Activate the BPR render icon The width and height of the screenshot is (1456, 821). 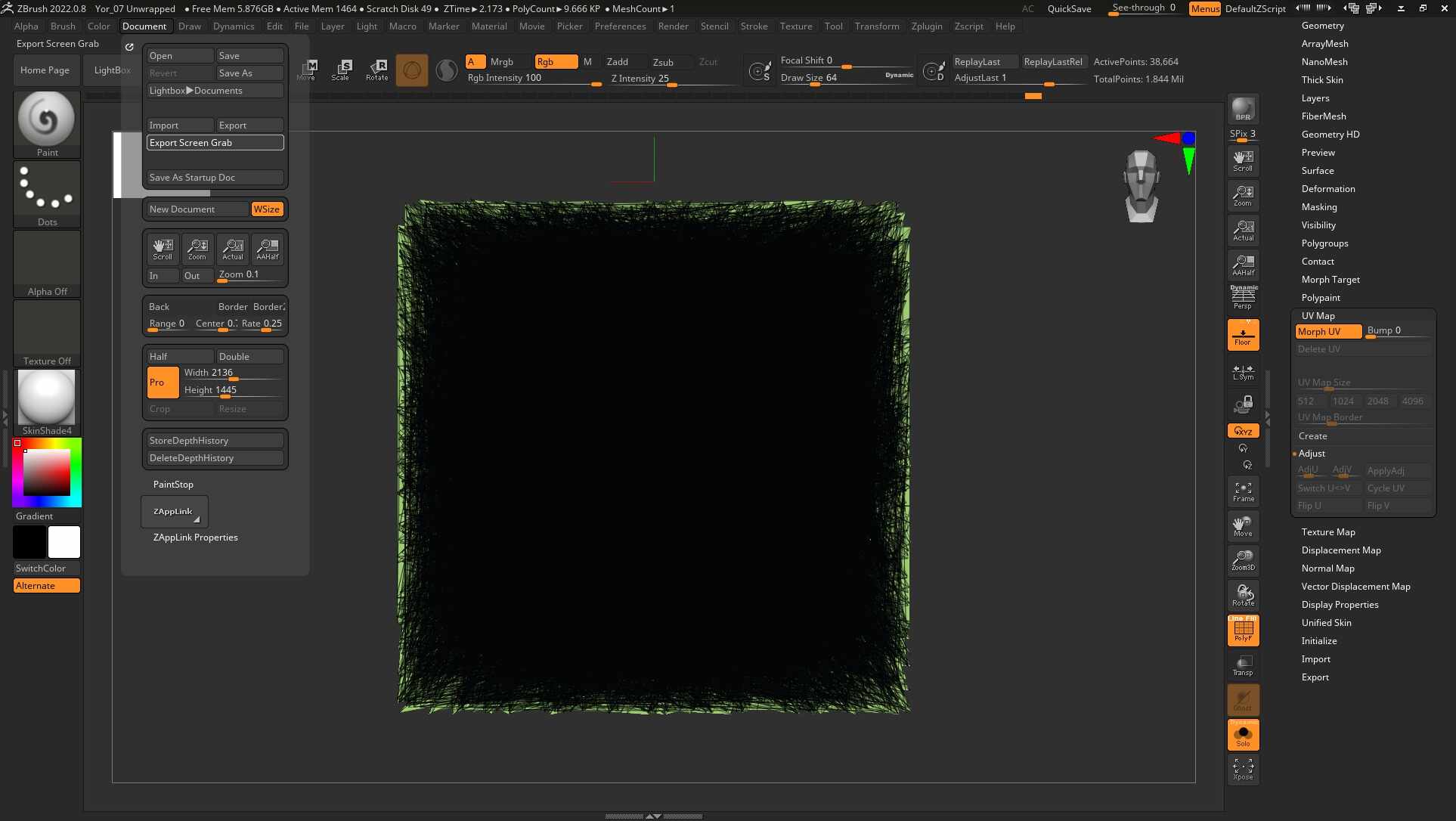click(1242, 108)
